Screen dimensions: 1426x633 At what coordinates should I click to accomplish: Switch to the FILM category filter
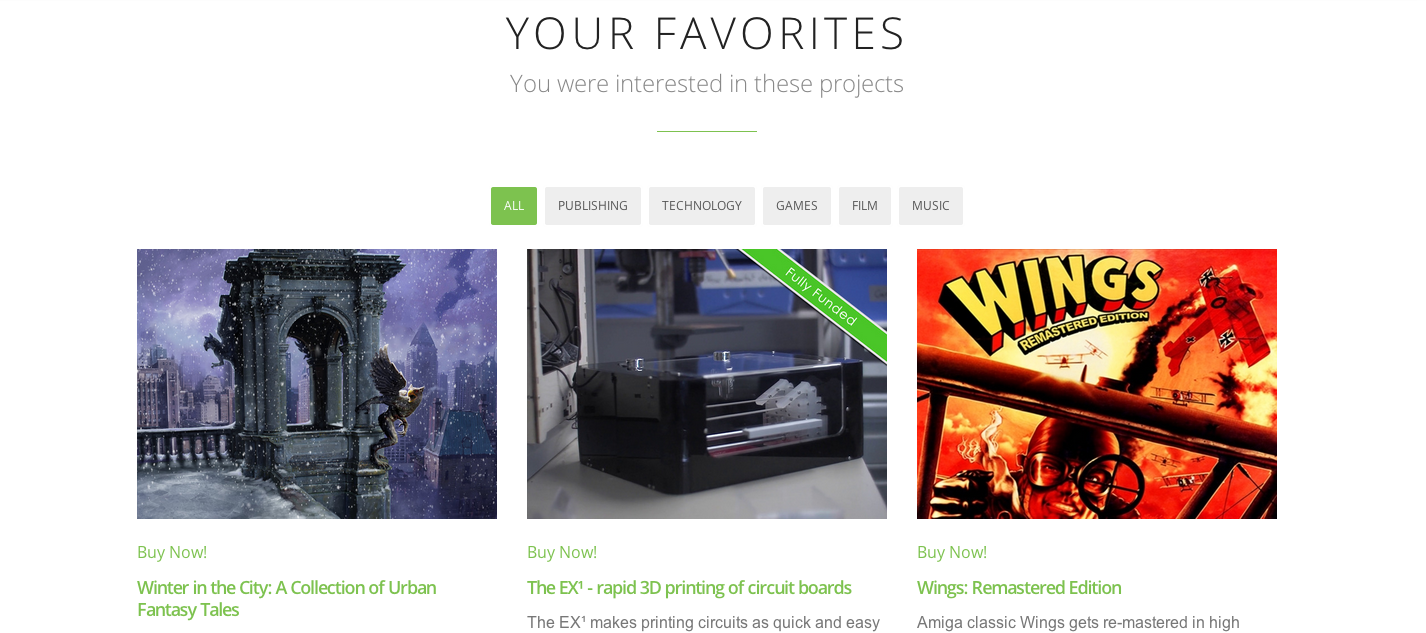click(x=865, y=206)
